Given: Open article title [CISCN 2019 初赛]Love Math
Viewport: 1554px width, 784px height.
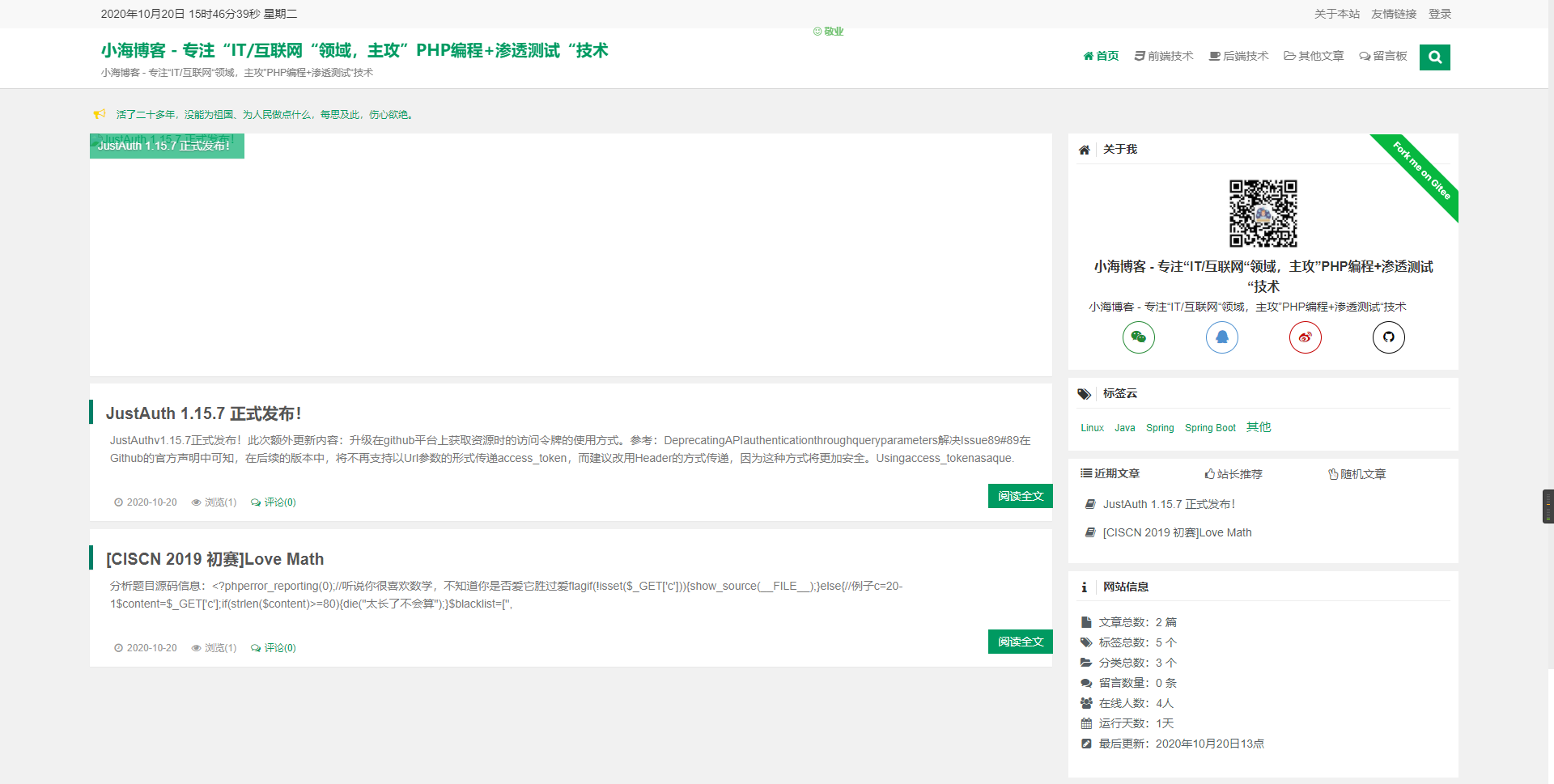Looking at the screenshot, I should coord(214,559).
